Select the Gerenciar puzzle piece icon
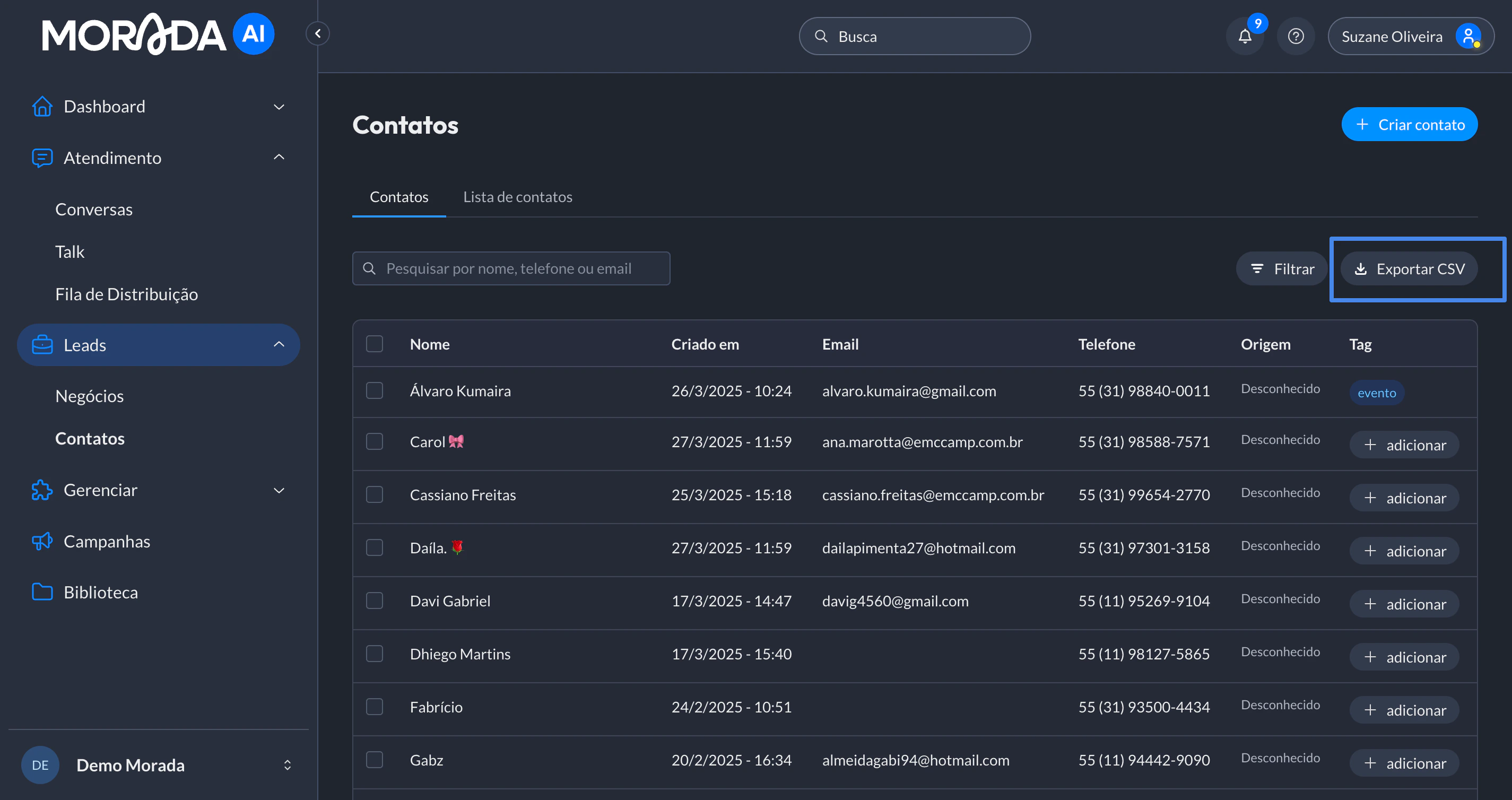This screenshot has height=800, width=1512. [42, 490]
